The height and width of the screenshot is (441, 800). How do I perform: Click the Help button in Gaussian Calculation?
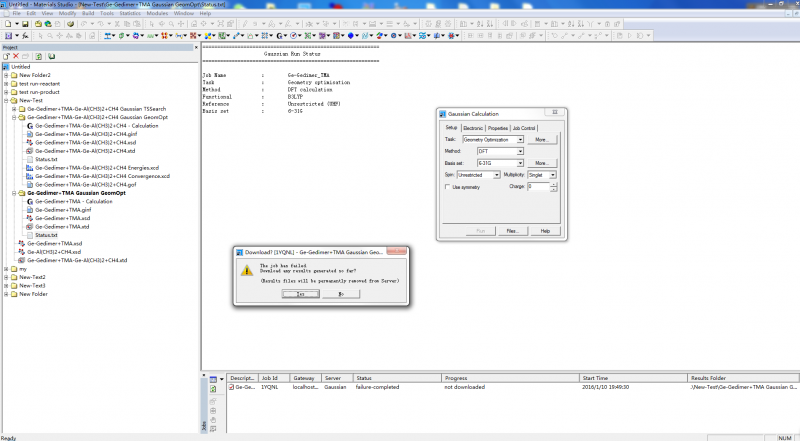point(545,231)
